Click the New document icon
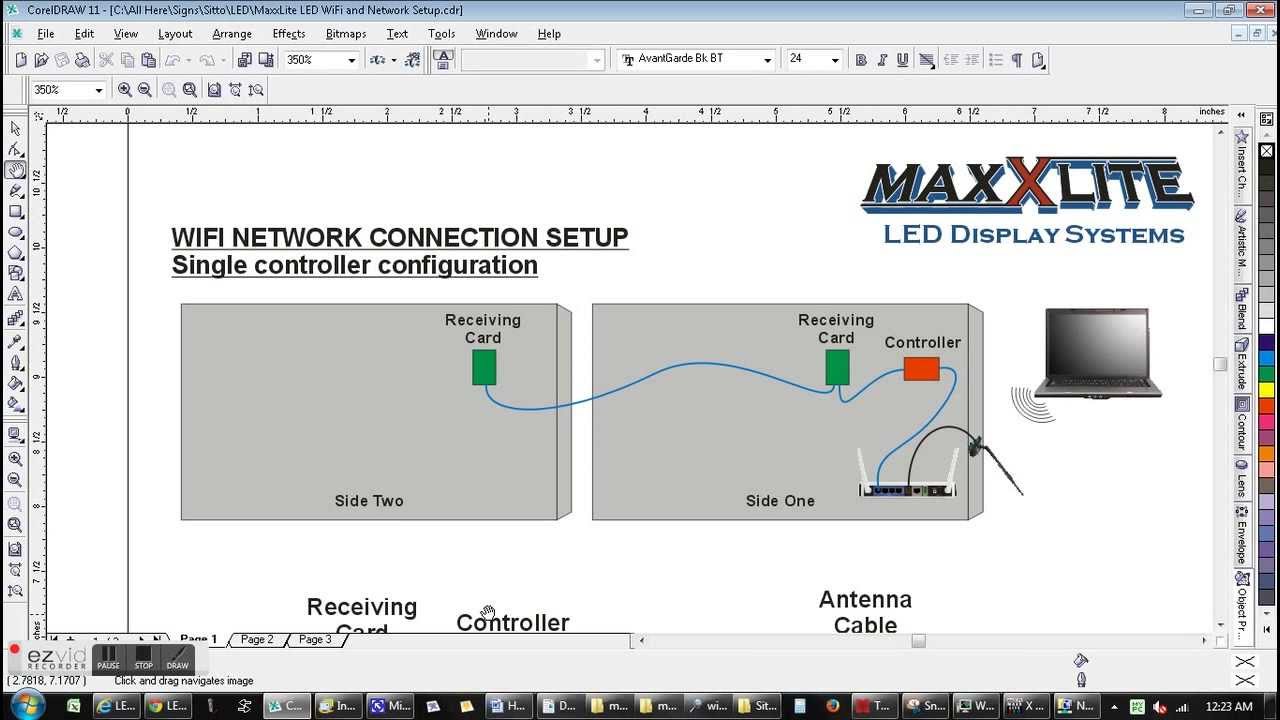This screenshot has width=1280, height=720. [x=21, y=60]
